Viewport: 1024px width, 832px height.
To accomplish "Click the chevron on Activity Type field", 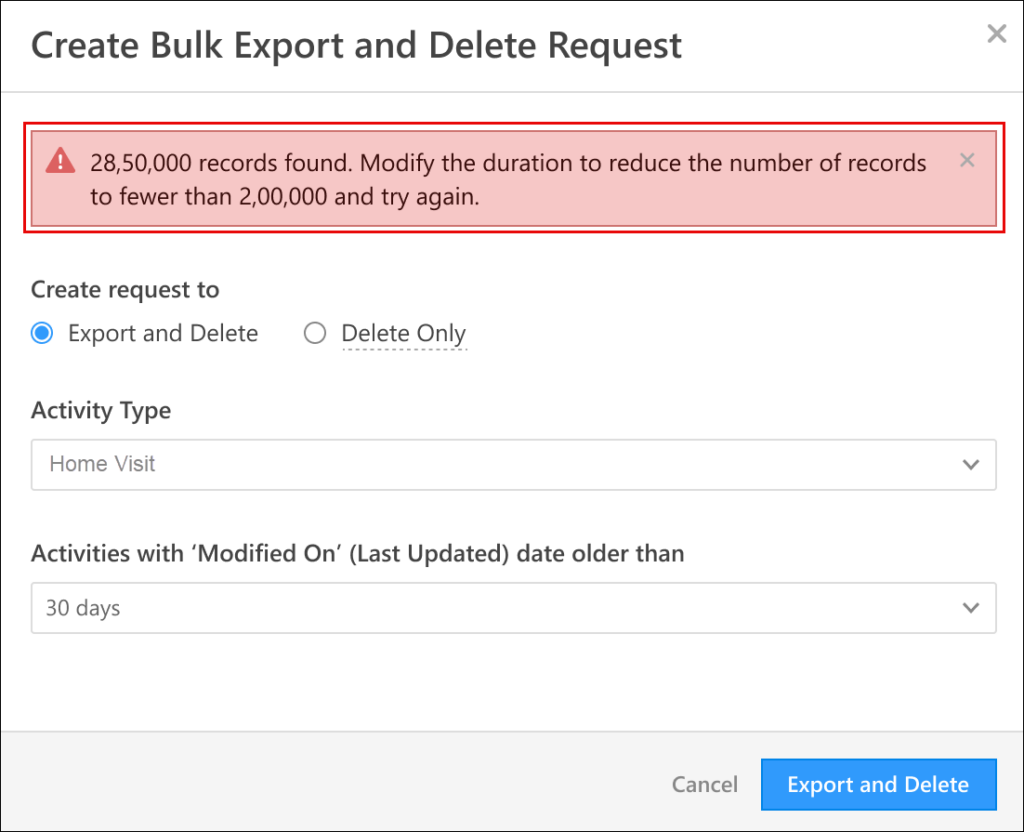I will click(970, 464).
